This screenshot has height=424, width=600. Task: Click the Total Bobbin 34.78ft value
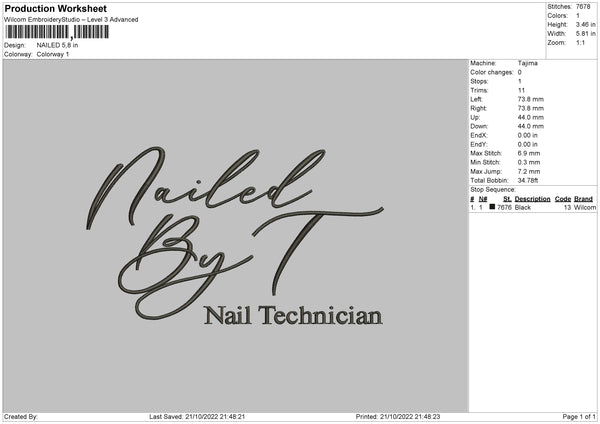pyautogui.click(x=528, y=181)
